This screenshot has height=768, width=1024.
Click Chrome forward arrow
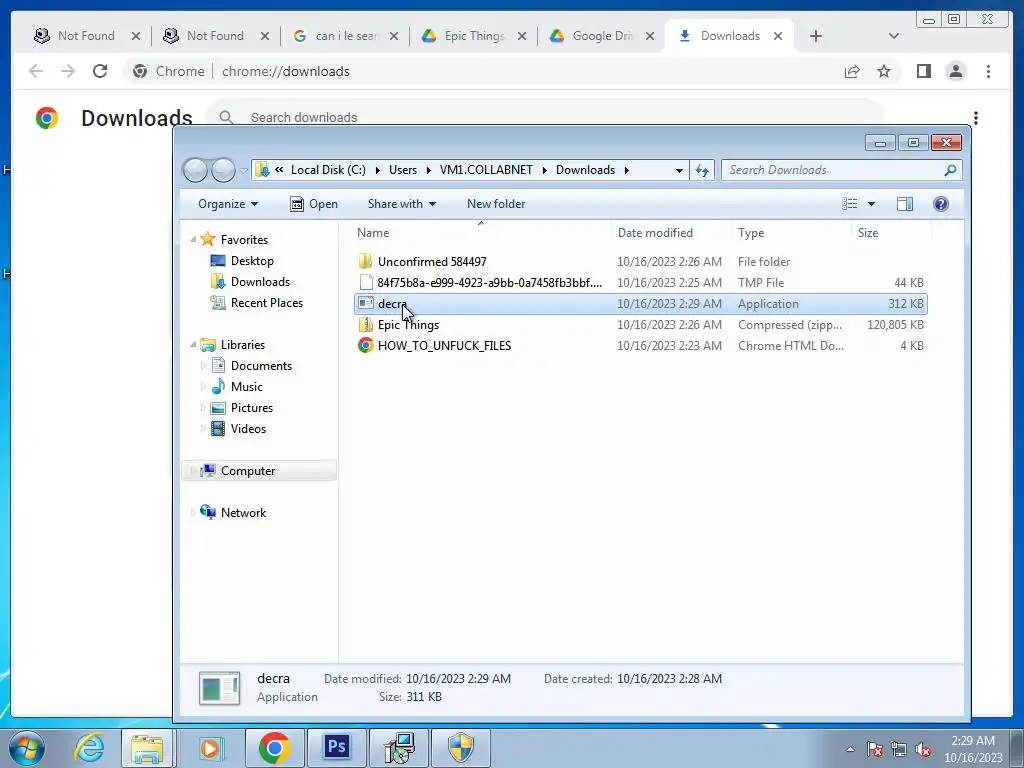(x=68, y=71)
